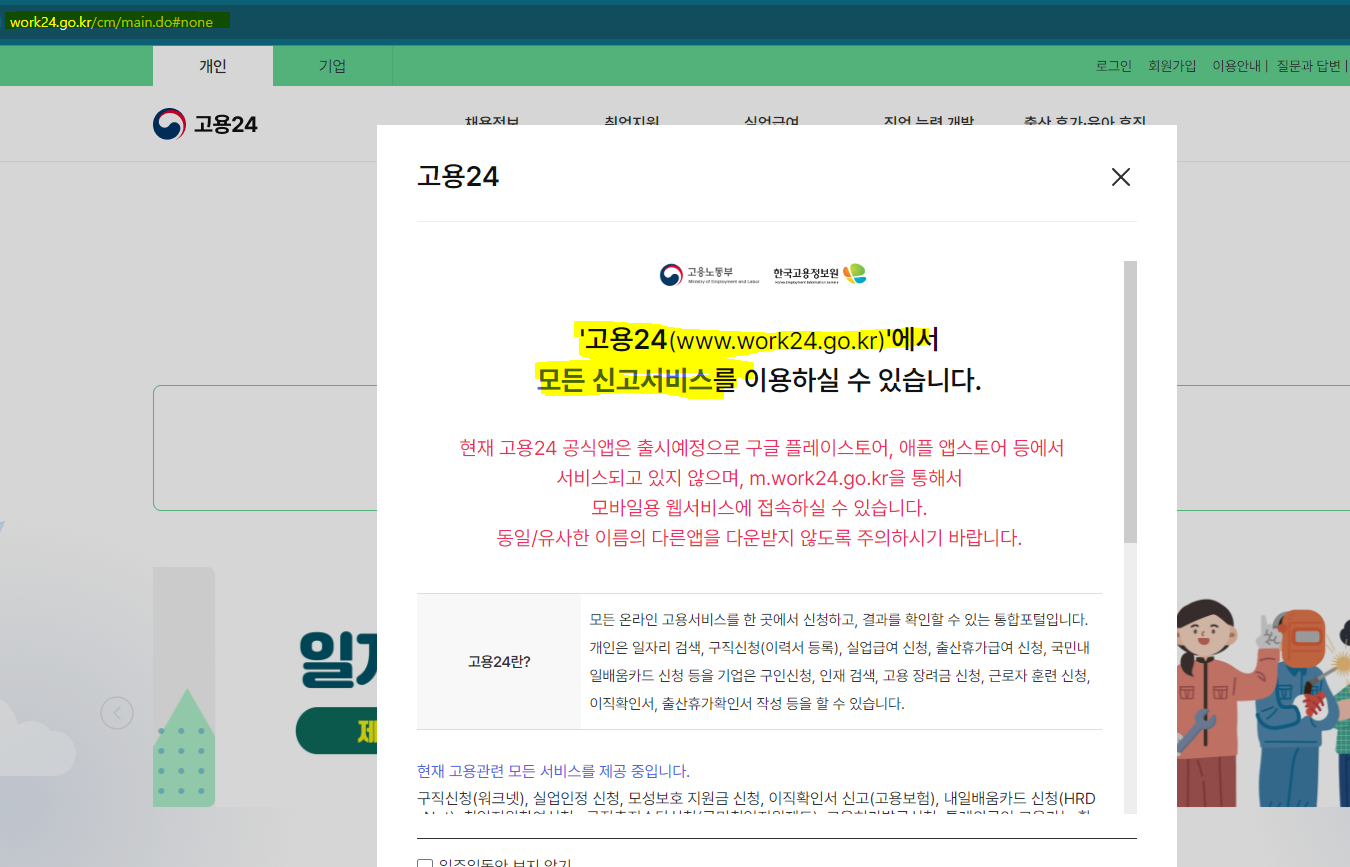Screen dimensions: 1350x867
Task: Switch to the 기업 tab
Action: (x=332, y=66)
